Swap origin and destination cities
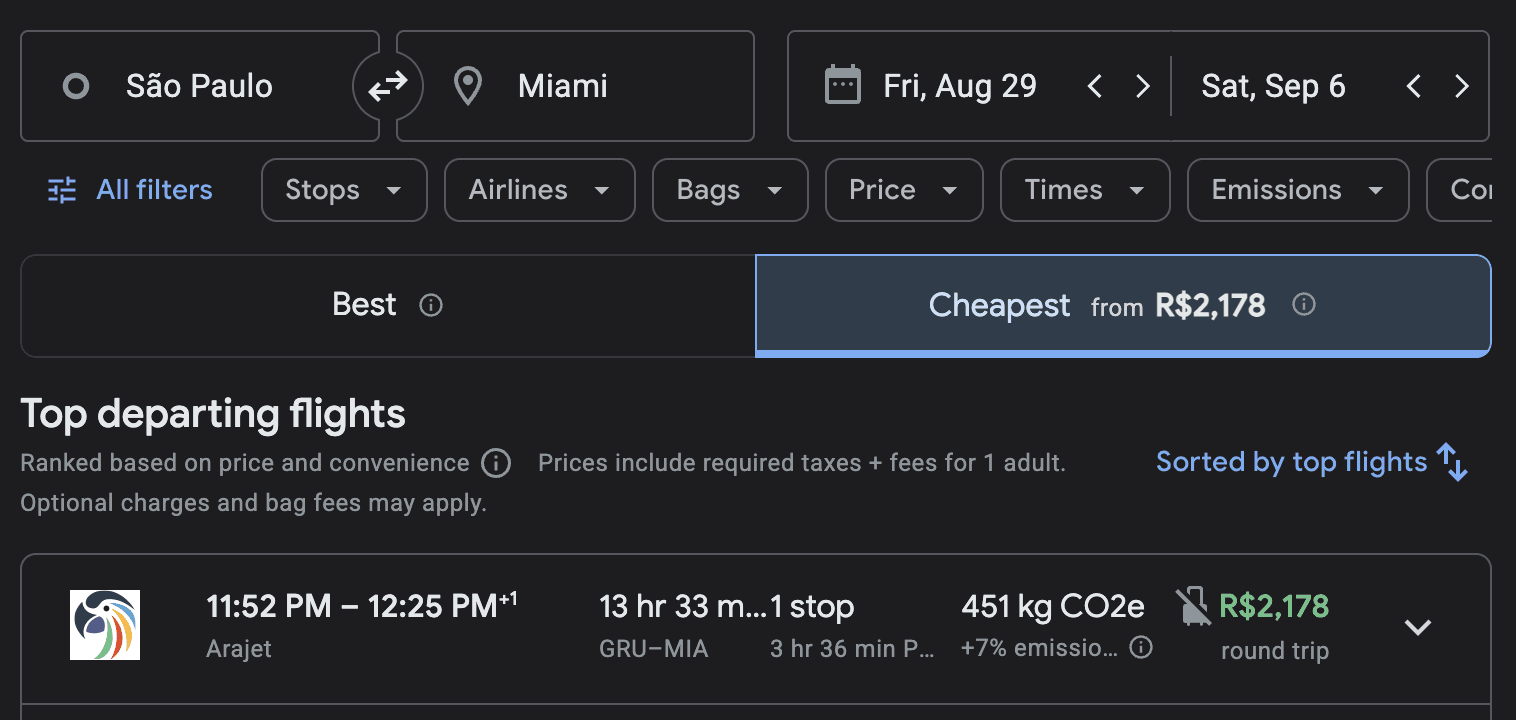The image size is (1516, 720). (388, 87)
